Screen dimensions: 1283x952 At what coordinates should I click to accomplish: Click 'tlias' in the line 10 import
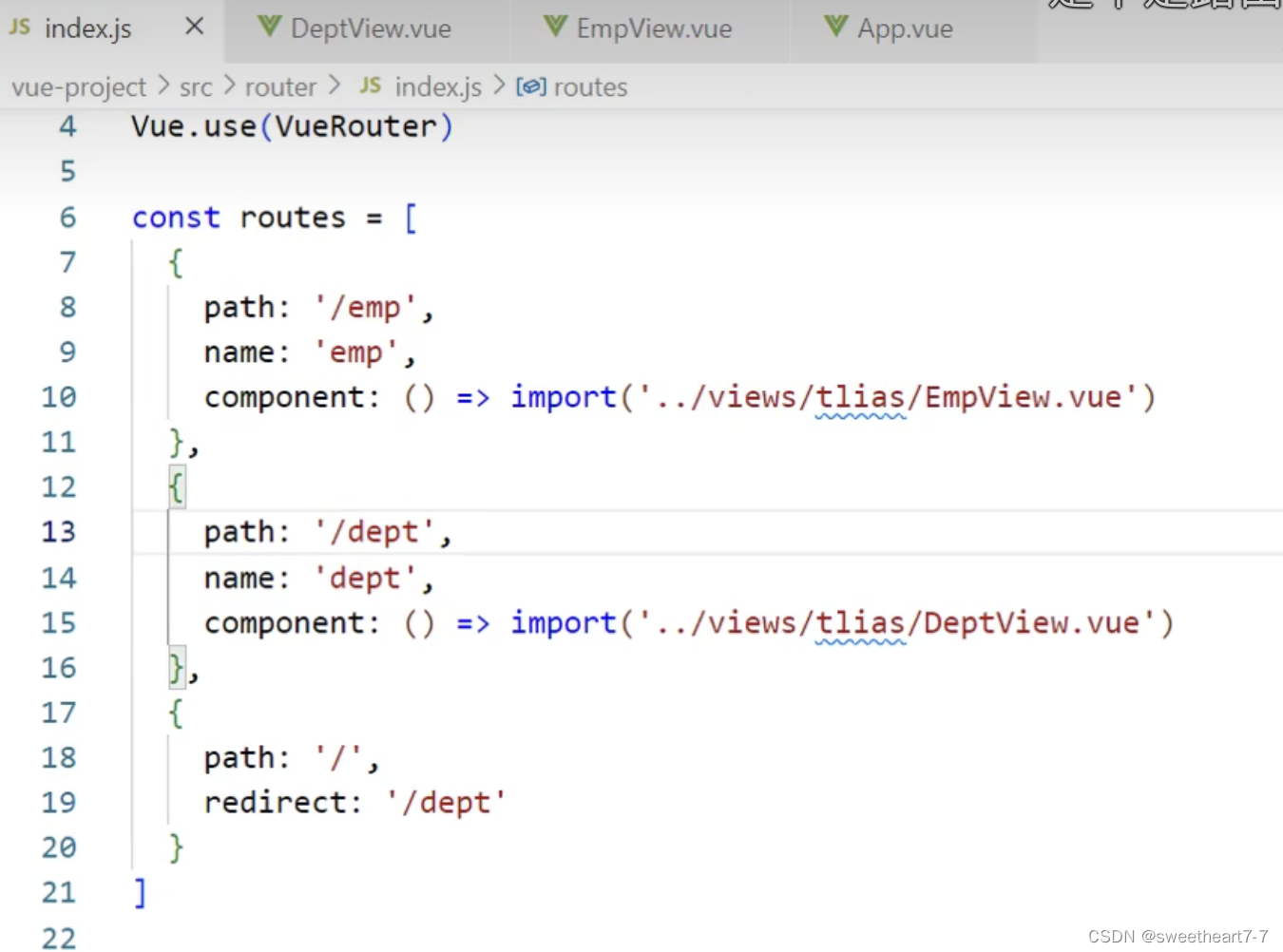pyautogui.click(x=861, y=397)
